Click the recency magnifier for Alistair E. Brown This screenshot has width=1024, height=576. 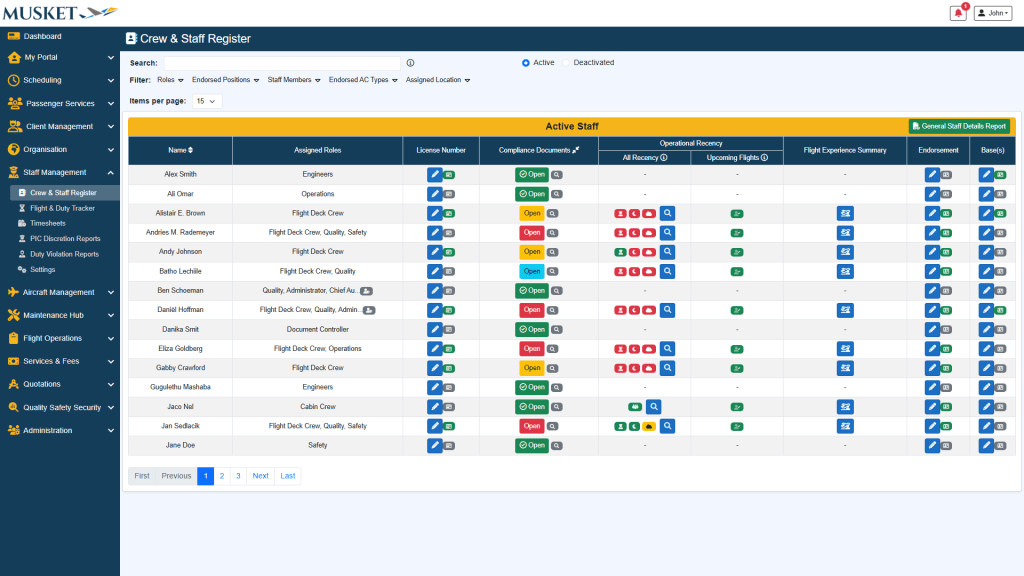click(x=667, y=213)
